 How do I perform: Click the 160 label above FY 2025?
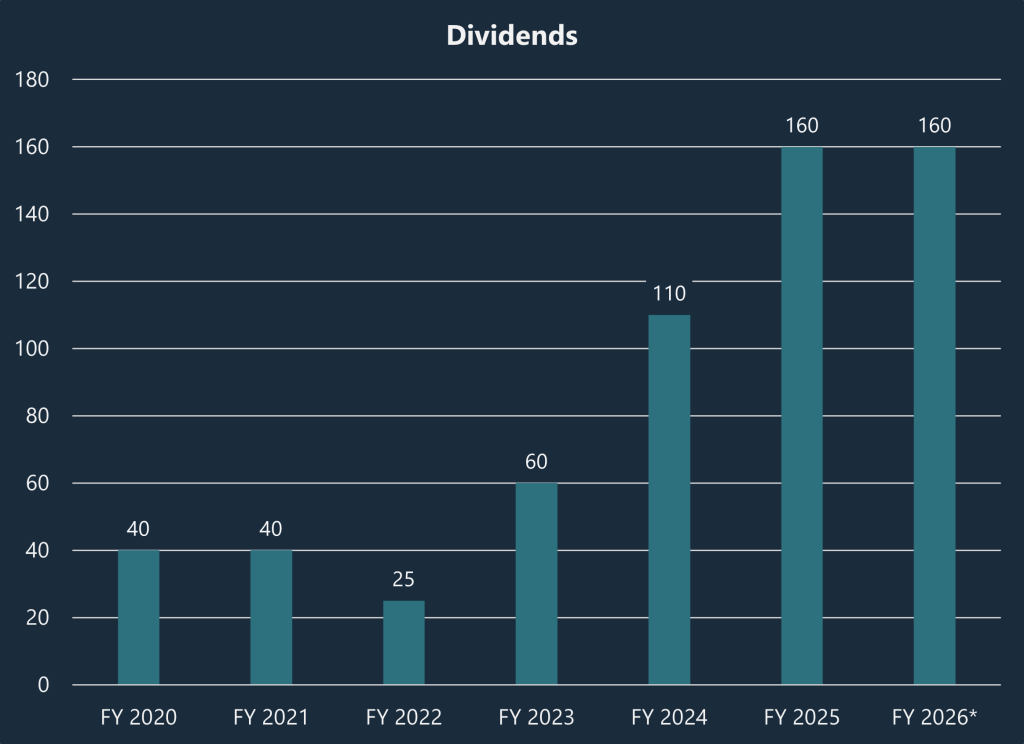(x=801, y=126)
